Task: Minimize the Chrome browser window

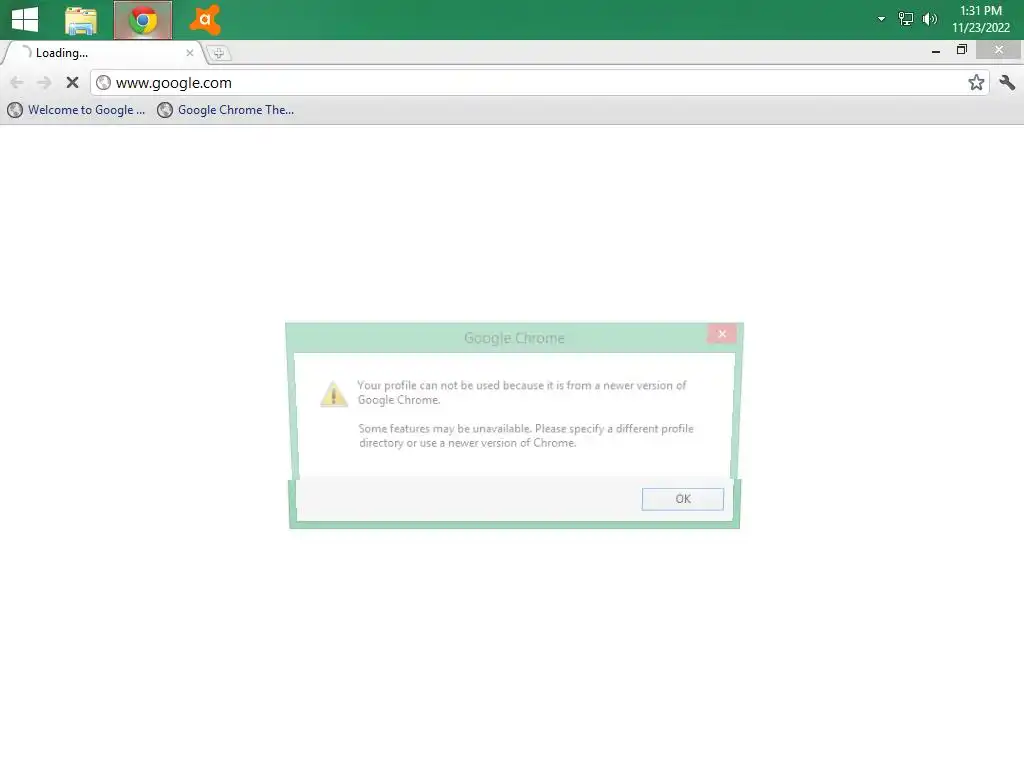Action: (936, 50)
